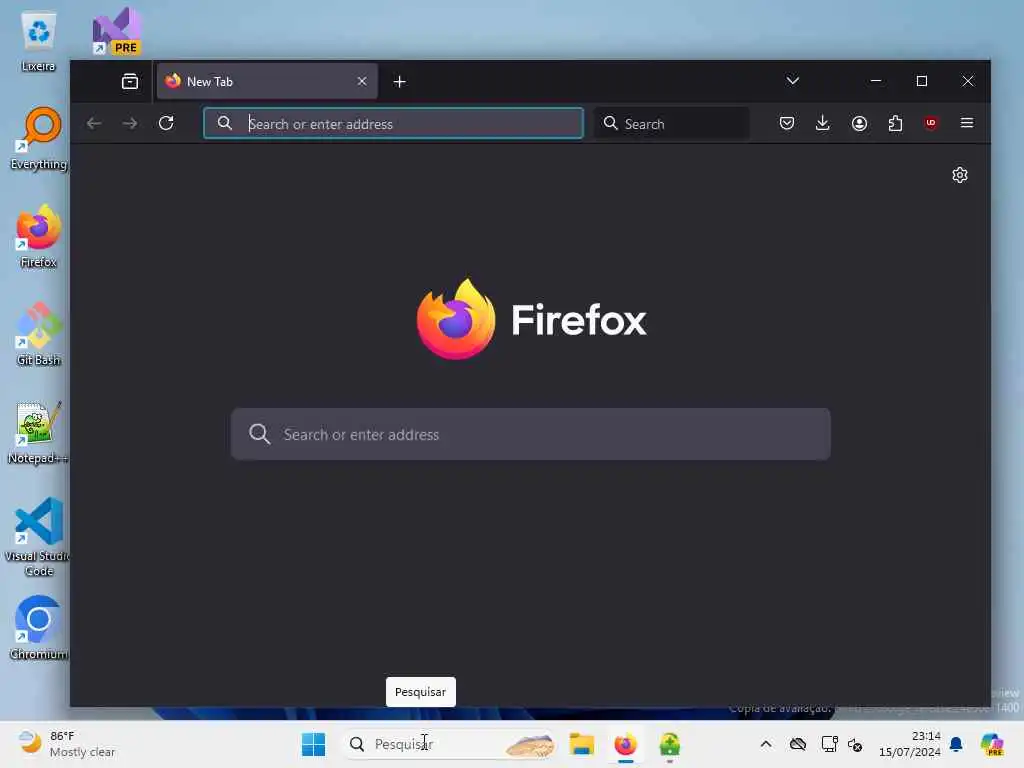Open the weather widget showing 86°F
The width and height of the screenshot is (1024, 768).
pos(67,744)
